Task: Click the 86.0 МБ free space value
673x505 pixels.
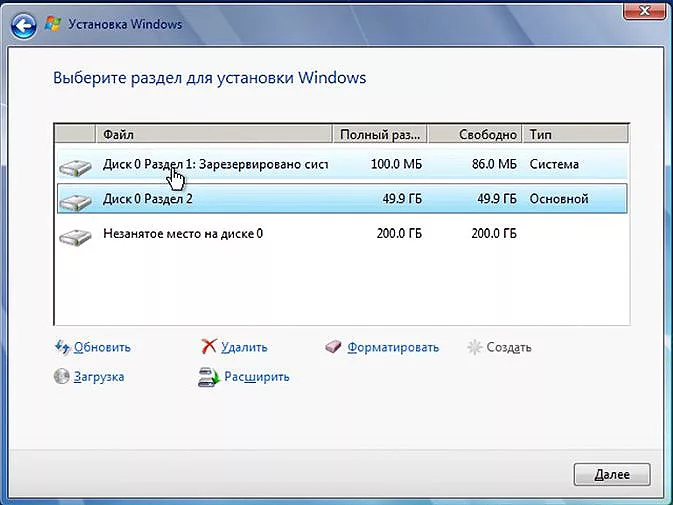Action: (494, 164)
